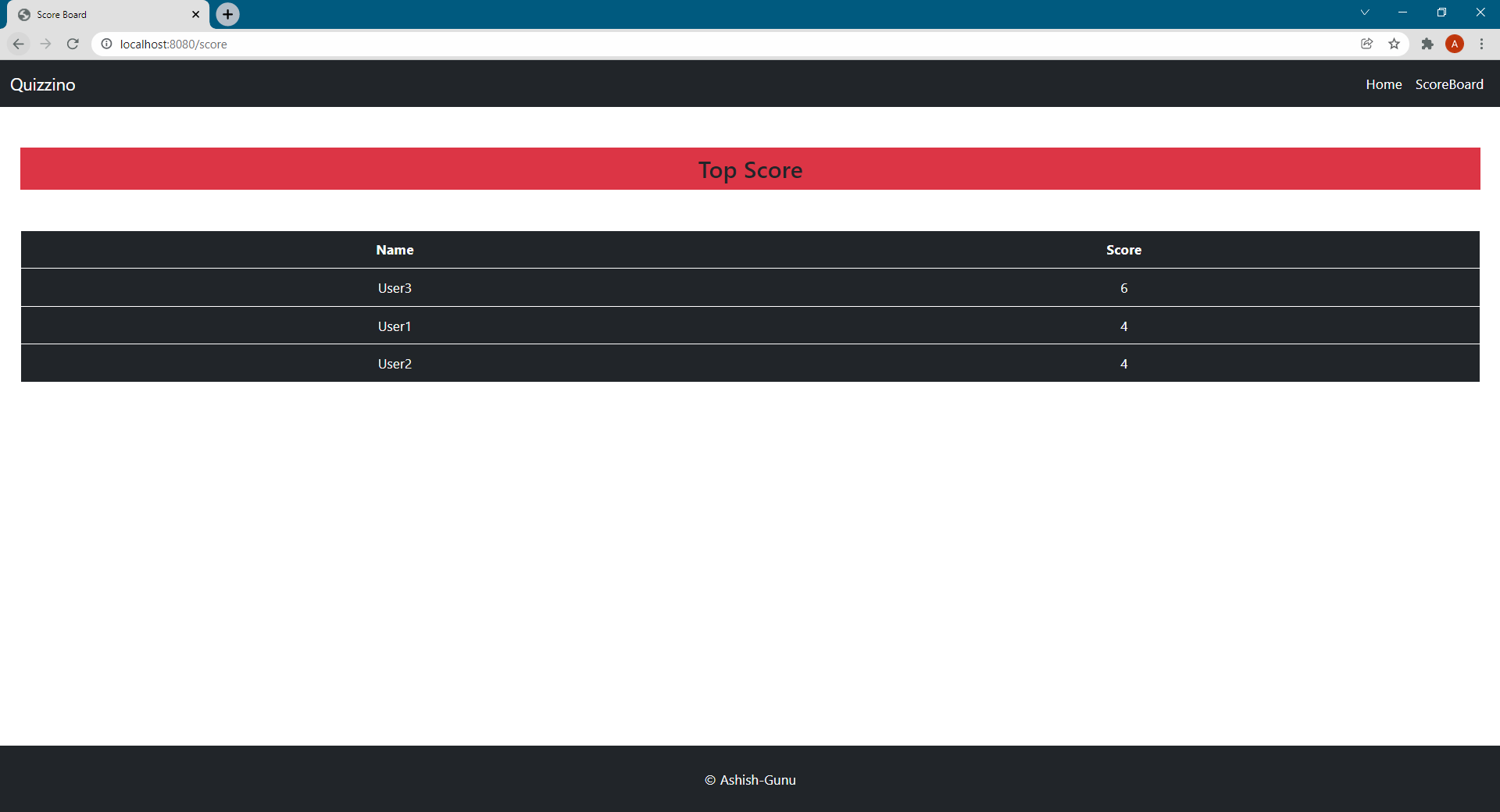Open the tab search chevron
Viewport: 1500px width, 812px height.
pos(1364,12)
